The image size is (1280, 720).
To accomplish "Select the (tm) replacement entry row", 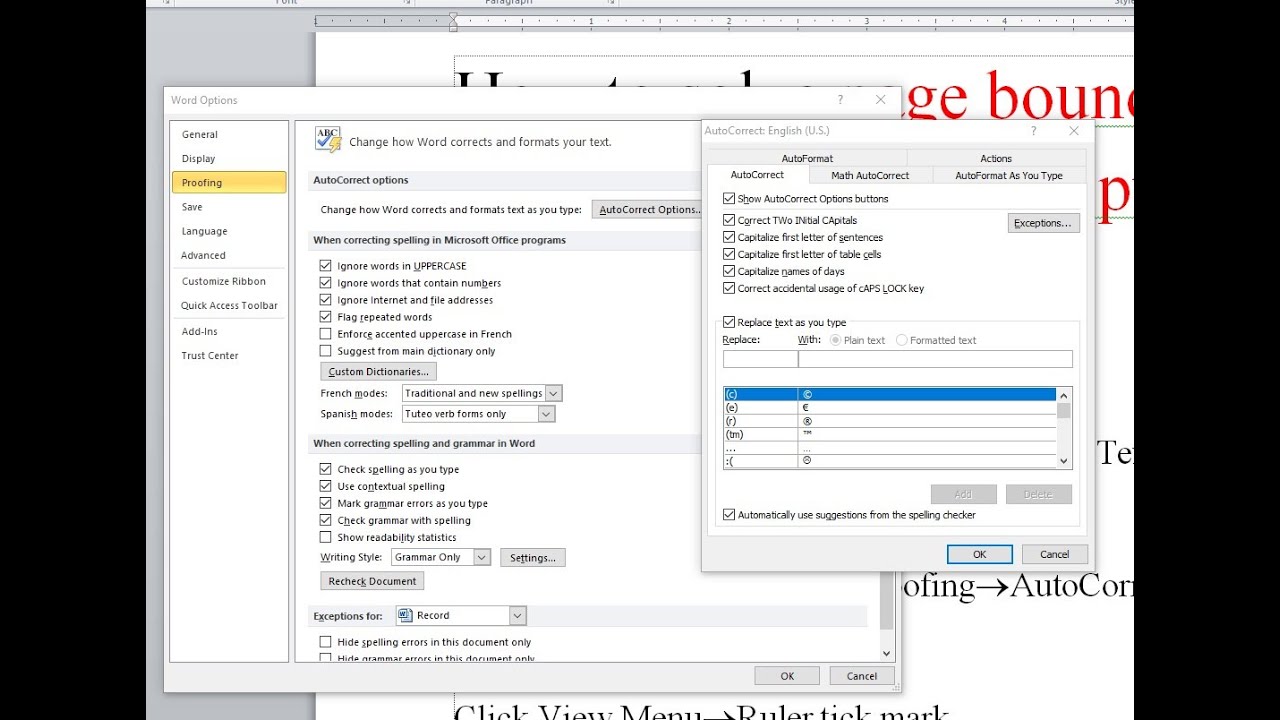I will tap(890, 435).
